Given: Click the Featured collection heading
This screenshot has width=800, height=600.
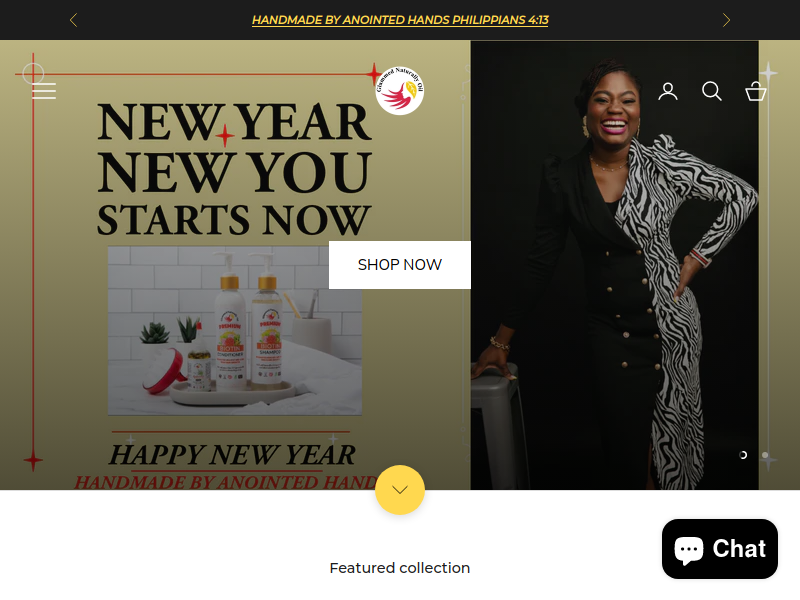Looking at the screenshot, I should click(x=399, y=568).
